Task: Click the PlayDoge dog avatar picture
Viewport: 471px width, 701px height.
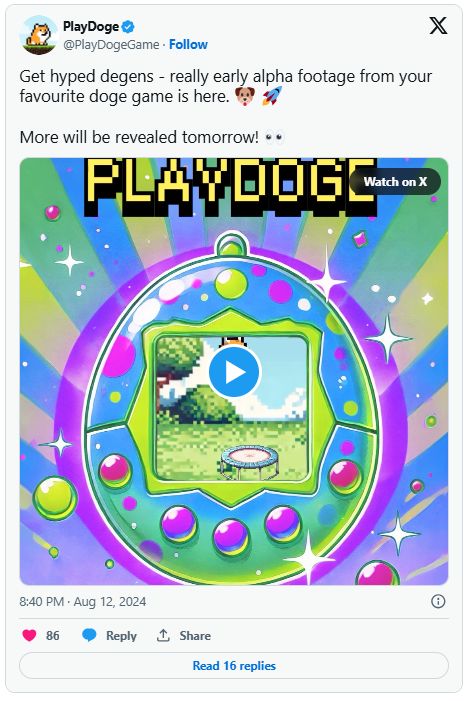Action: pos(39,35)
